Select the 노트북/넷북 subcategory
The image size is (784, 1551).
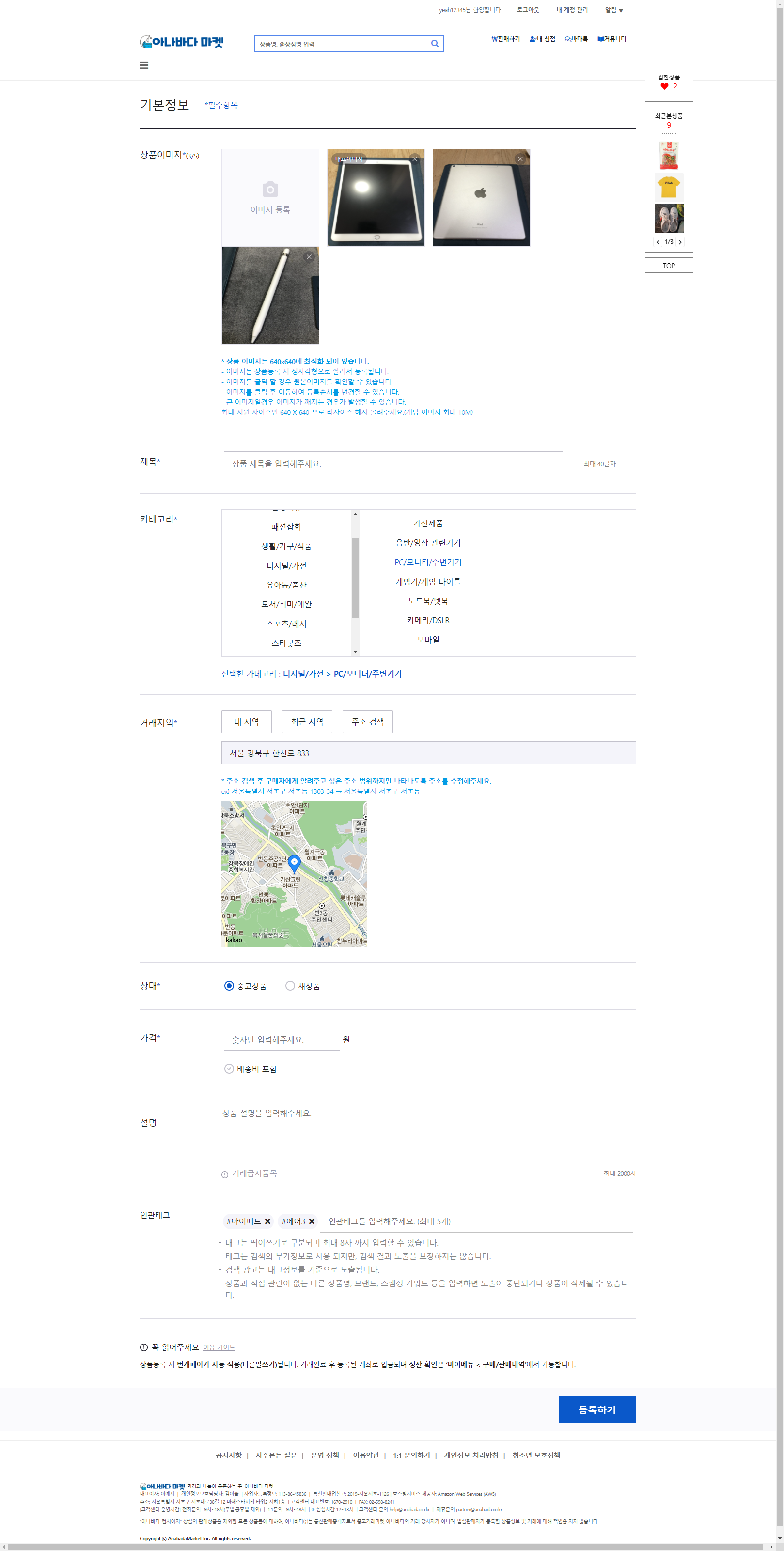tap(429, 601)
